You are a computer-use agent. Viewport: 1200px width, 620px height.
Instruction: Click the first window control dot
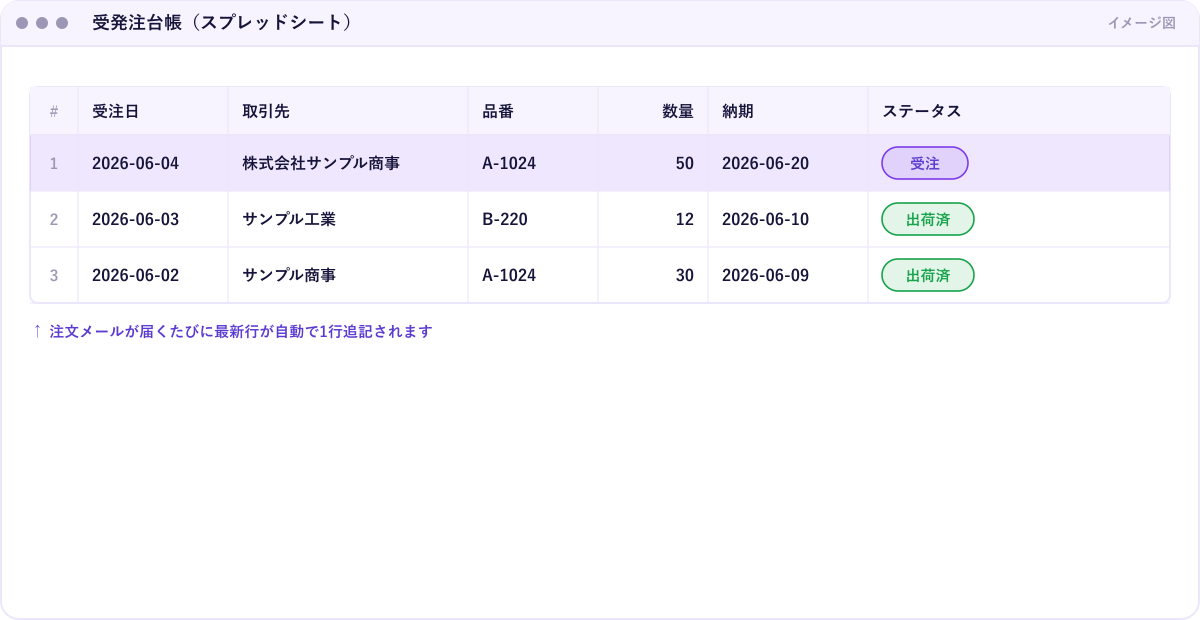pyautogui.click(x=22, y=23)
